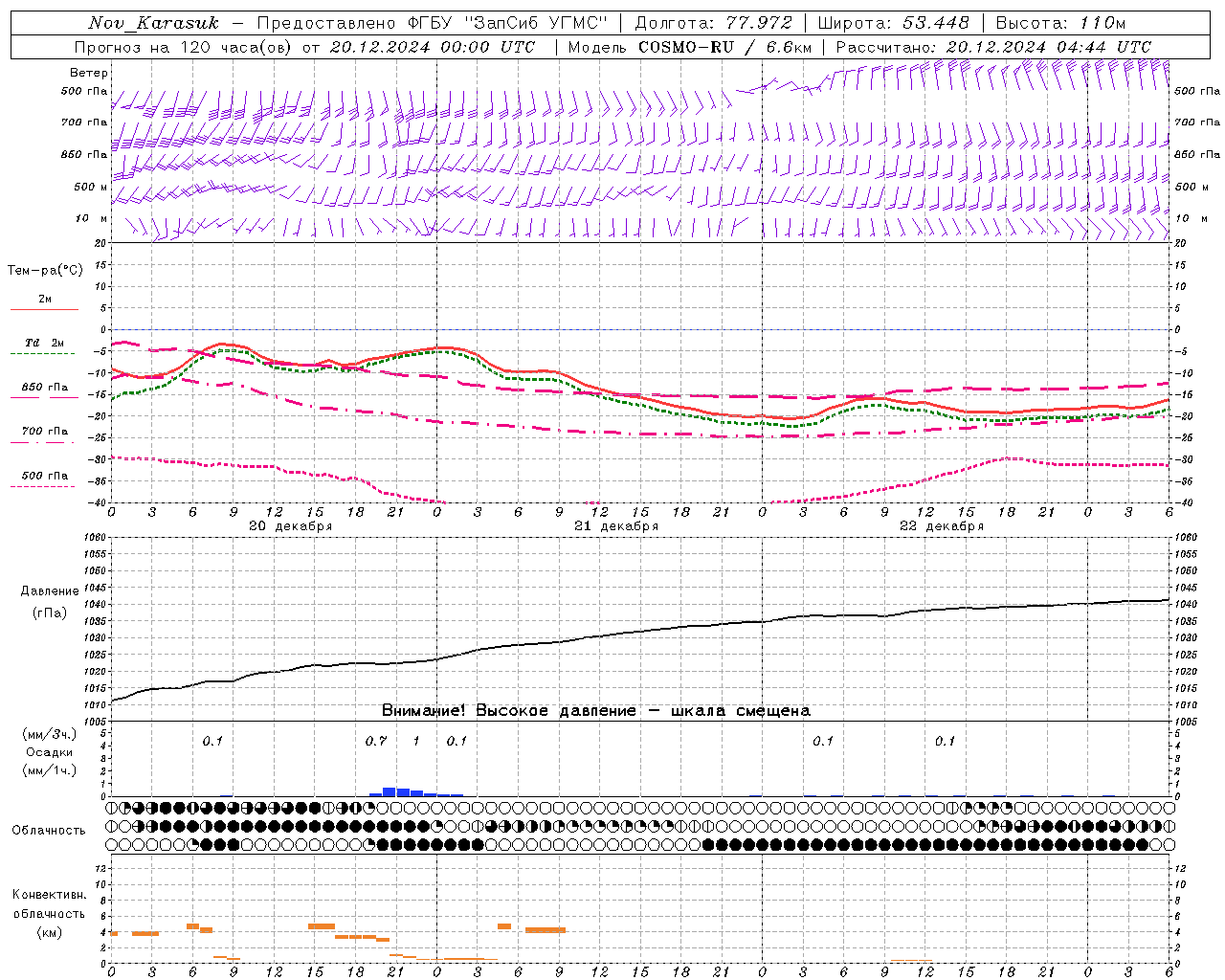Click the Долгота: 77.972 value

tap(713, 23)
